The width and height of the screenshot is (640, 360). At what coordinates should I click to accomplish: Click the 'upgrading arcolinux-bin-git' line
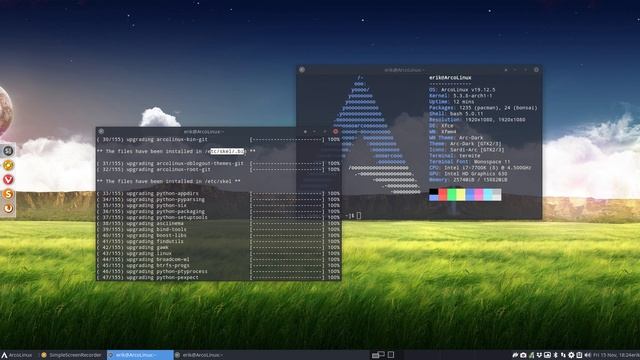(167, 139)
